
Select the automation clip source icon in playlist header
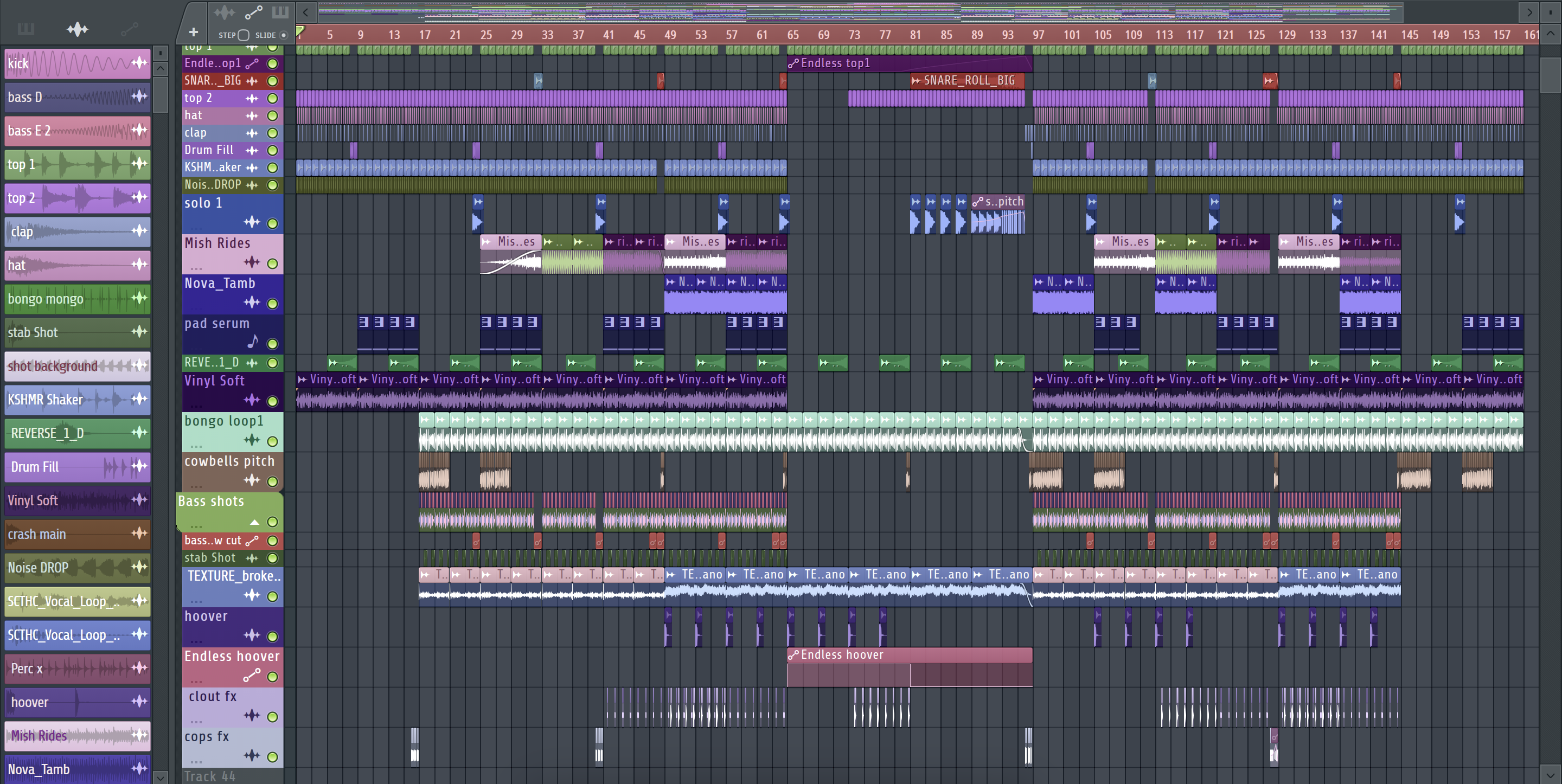[x=253, y=12]
